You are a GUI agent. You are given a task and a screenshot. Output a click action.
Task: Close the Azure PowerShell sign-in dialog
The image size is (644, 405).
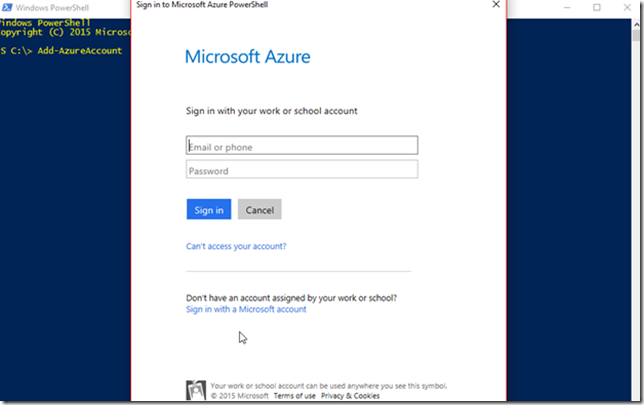point(496,5)
